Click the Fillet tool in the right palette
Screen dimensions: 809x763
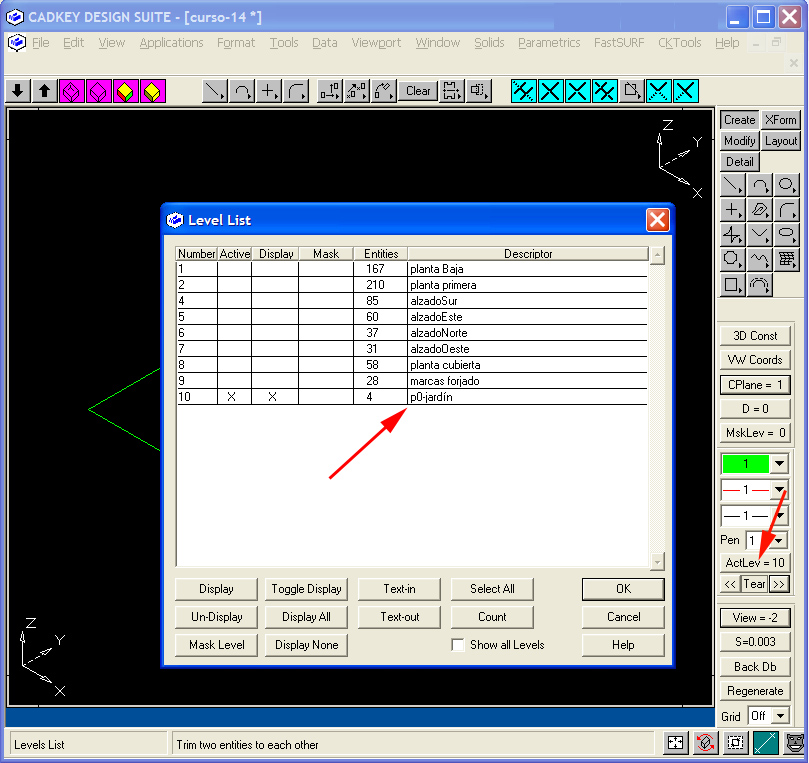[x=787, y=210]
